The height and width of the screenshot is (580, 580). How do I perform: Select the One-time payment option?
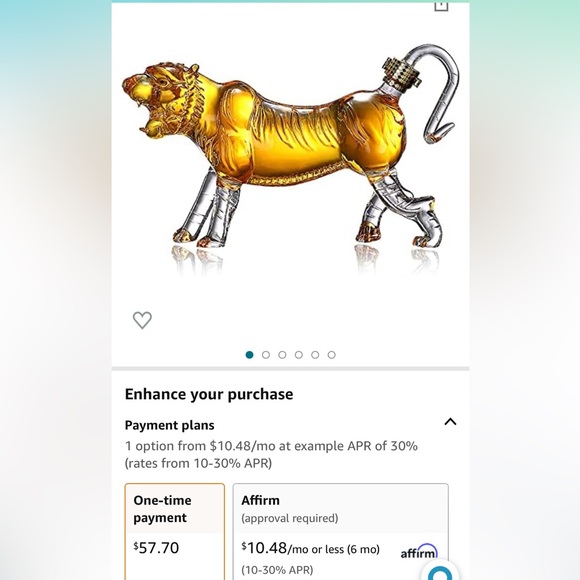click(175, 532)
